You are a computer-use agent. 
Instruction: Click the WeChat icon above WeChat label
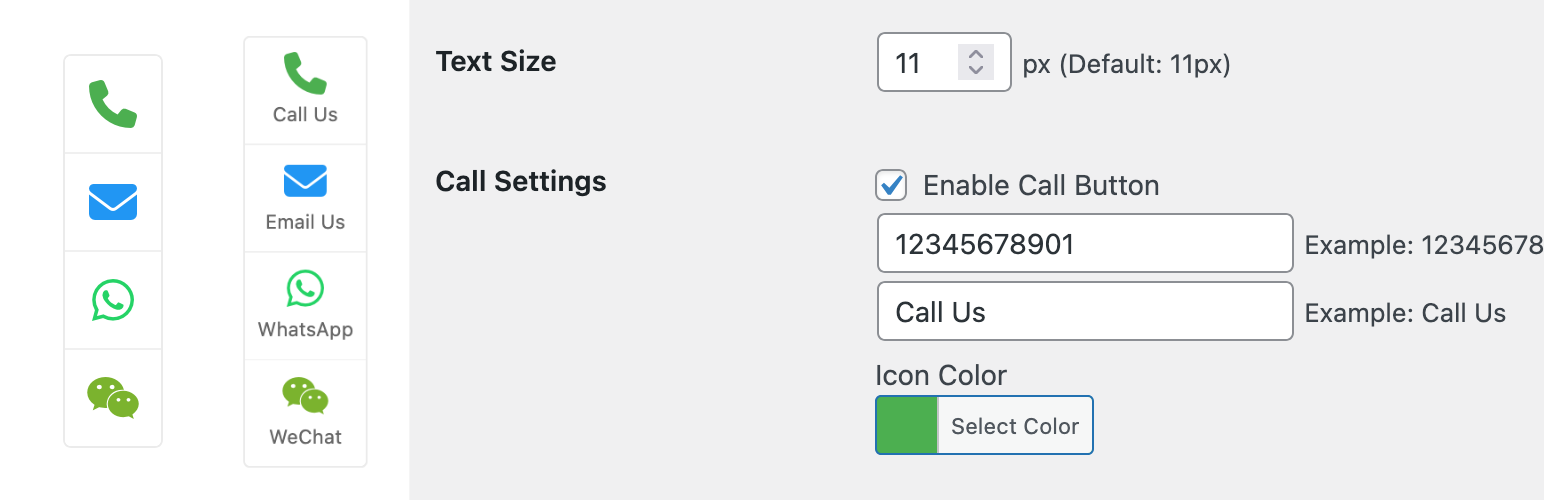click(x=305, y=396)
